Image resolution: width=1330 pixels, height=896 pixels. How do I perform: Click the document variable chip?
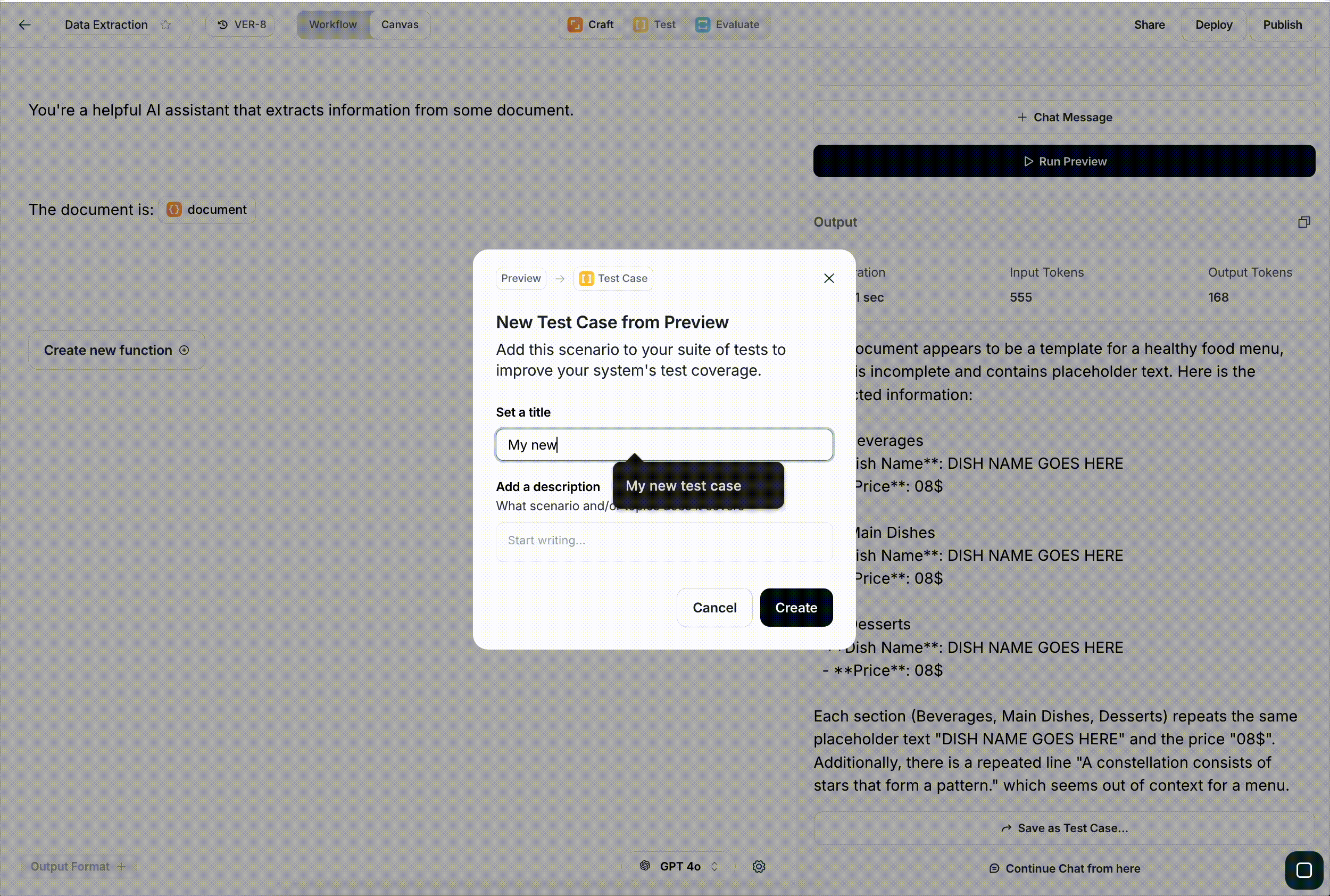pos(207,210)
